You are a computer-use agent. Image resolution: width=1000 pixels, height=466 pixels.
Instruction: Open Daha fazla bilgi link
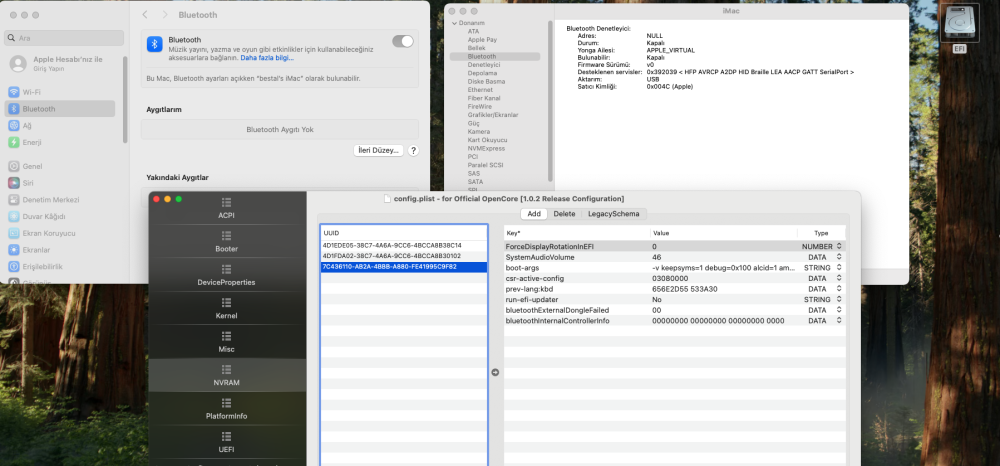click(x=267, y=57)
